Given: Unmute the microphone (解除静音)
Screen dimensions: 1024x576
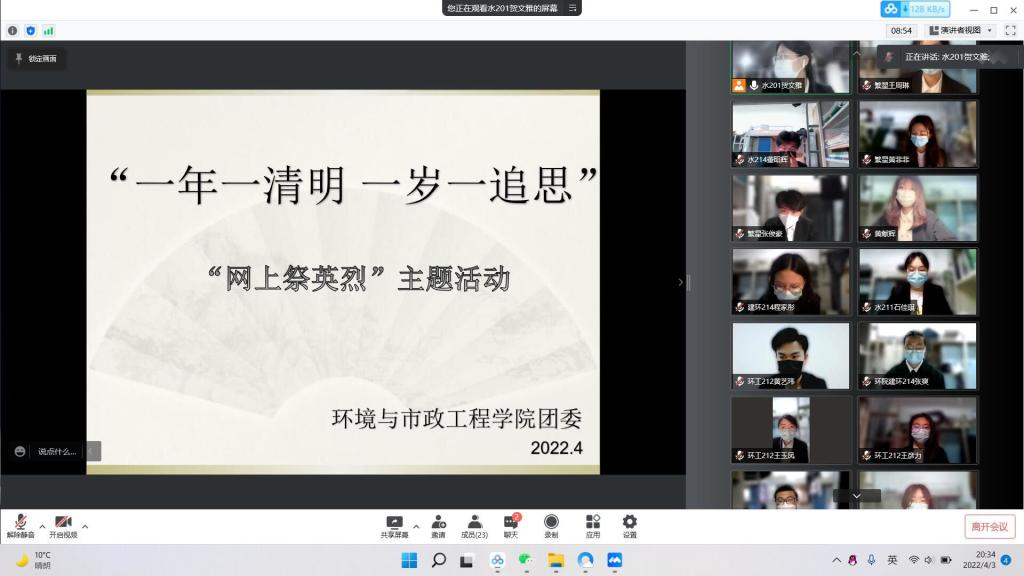Looking at the screenshot, I should click(x=20, y=523).
